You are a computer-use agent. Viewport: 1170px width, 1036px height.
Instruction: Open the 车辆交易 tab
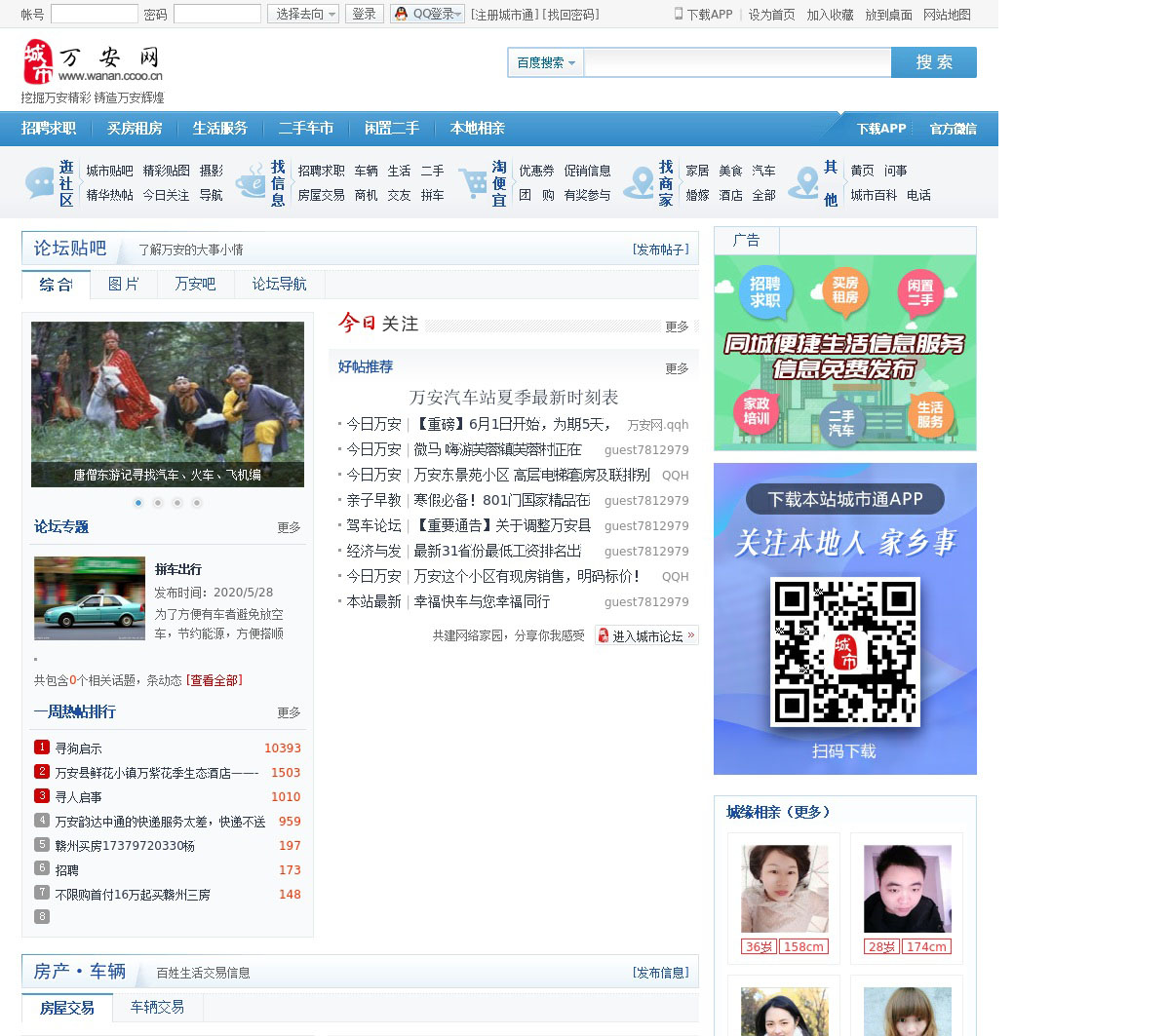click(x=157, y=1007)
